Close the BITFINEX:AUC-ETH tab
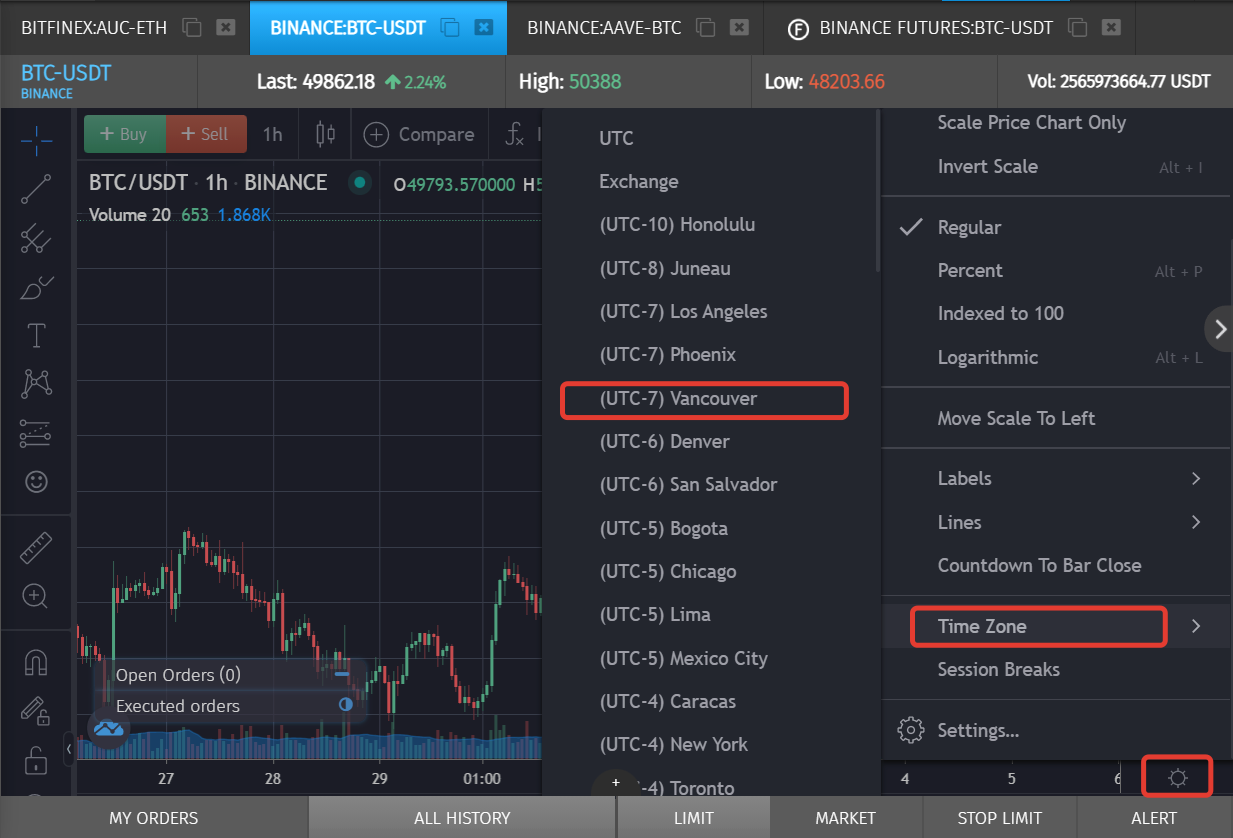 point(226,27)
